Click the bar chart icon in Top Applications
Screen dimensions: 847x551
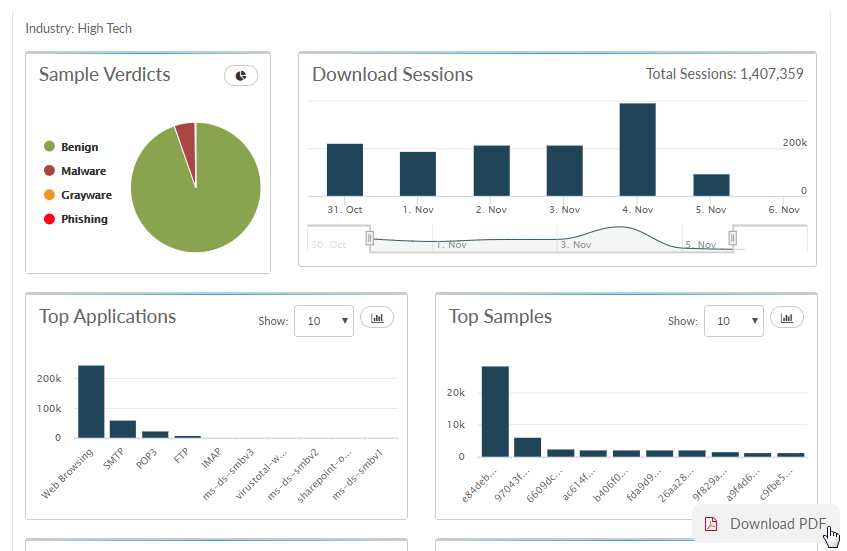click(x=377, y=318)
